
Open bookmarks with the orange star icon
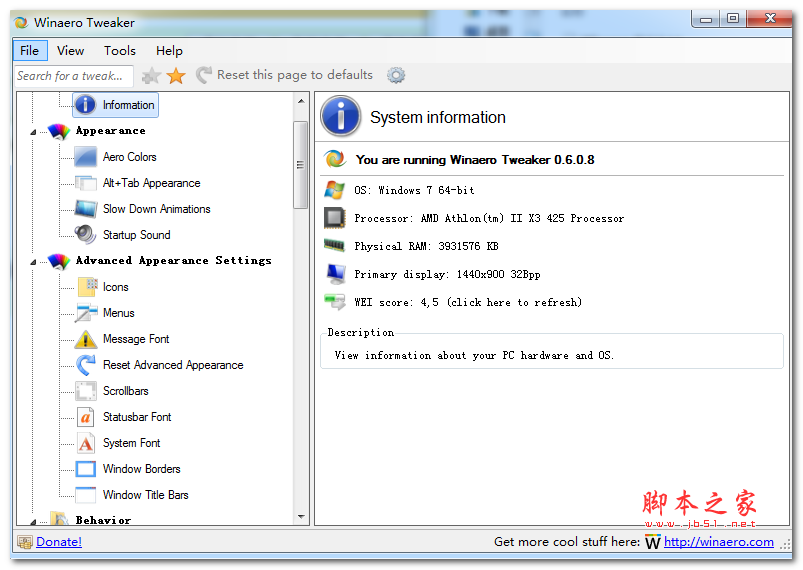[x=176, y=76]
